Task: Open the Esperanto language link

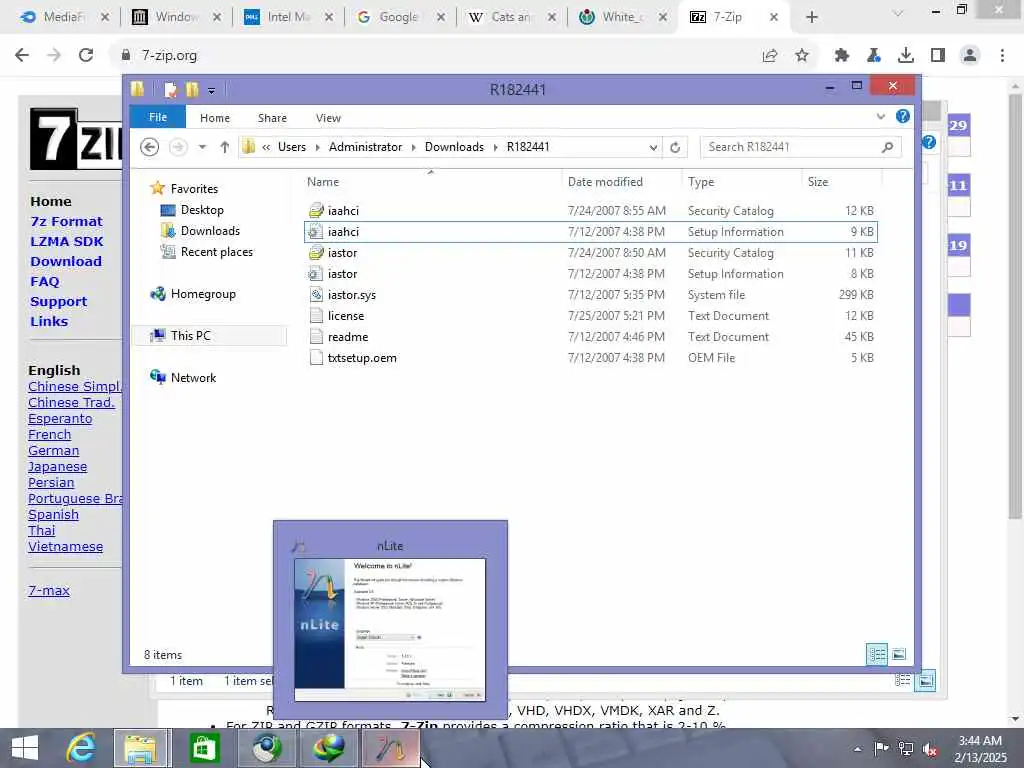Action: [60, 419]
